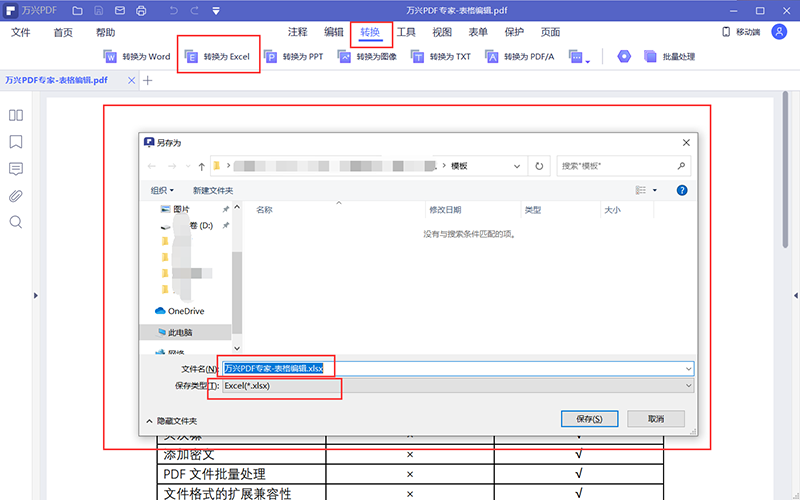Click 转换为 TXT toolbar button

point(441,57)
